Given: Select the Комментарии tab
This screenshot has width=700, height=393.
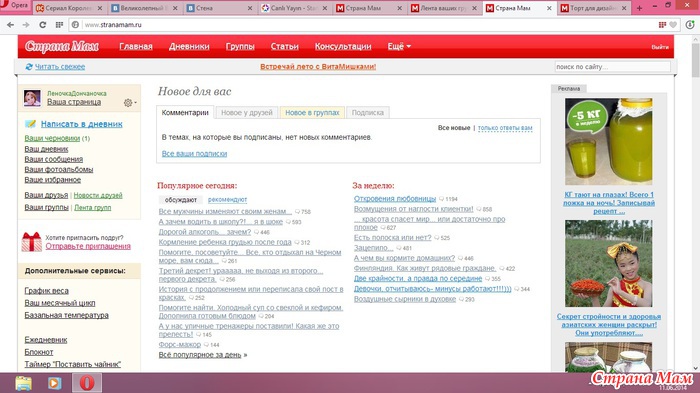Looking at the screenshot, I should (x=185, y=113).
